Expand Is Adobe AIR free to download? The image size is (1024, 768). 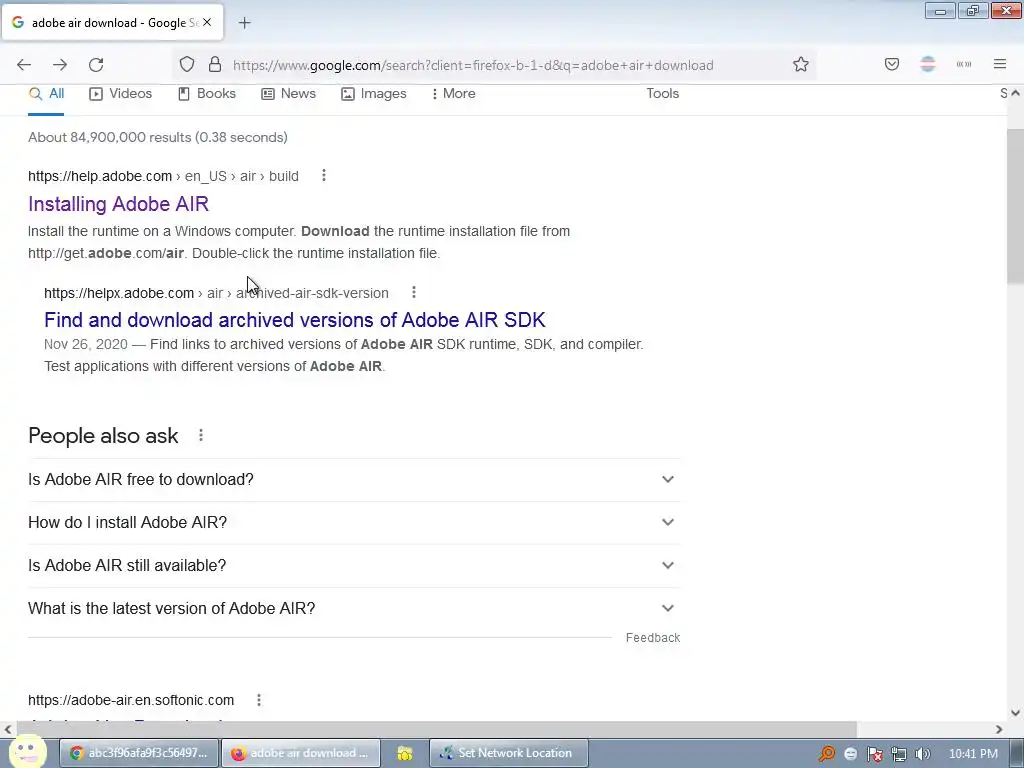[354, 479]
